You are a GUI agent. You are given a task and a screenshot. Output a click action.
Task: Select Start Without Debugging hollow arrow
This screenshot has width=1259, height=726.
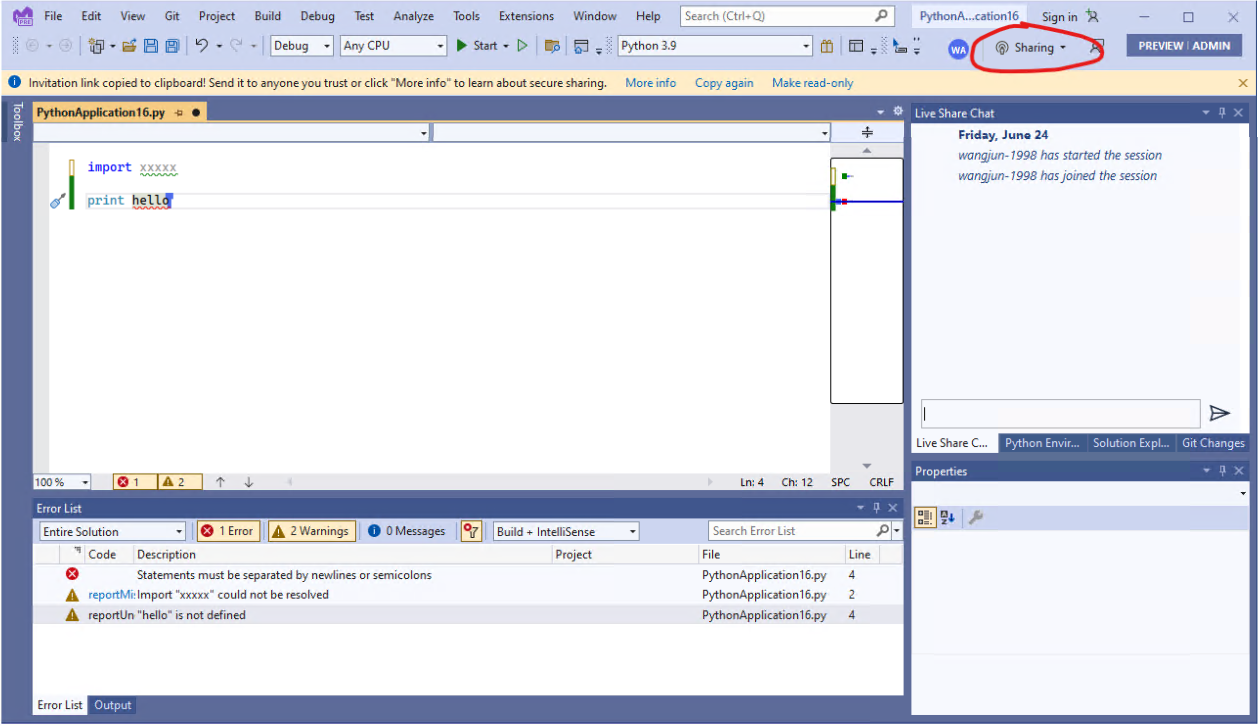coord(522,46)
